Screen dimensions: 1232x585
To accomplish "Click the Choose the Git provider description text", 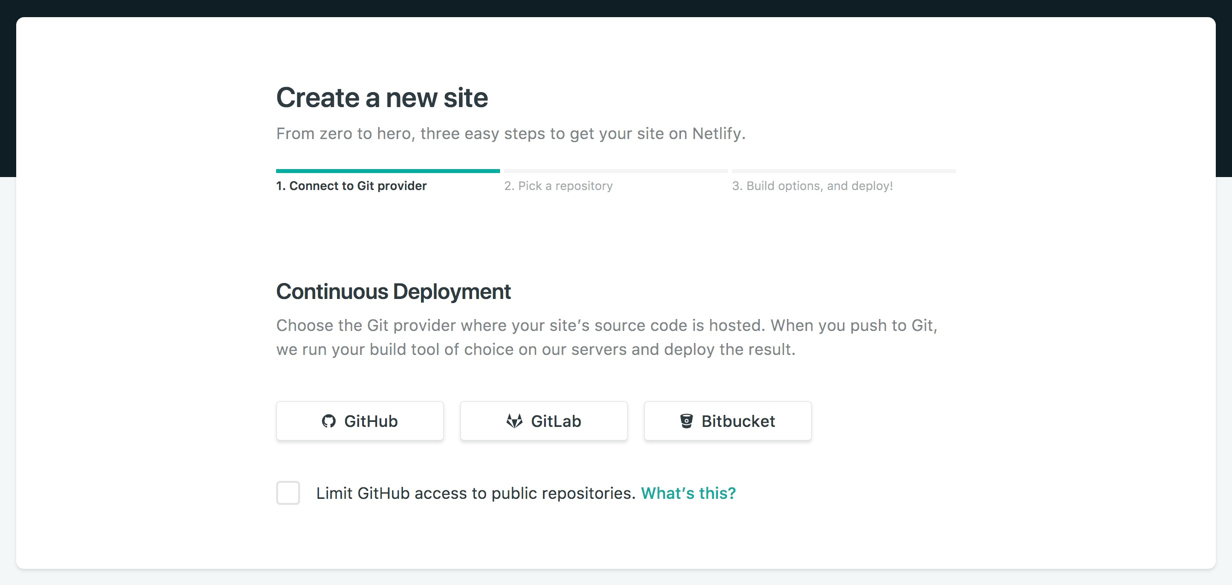I will [x=607, y=337].
